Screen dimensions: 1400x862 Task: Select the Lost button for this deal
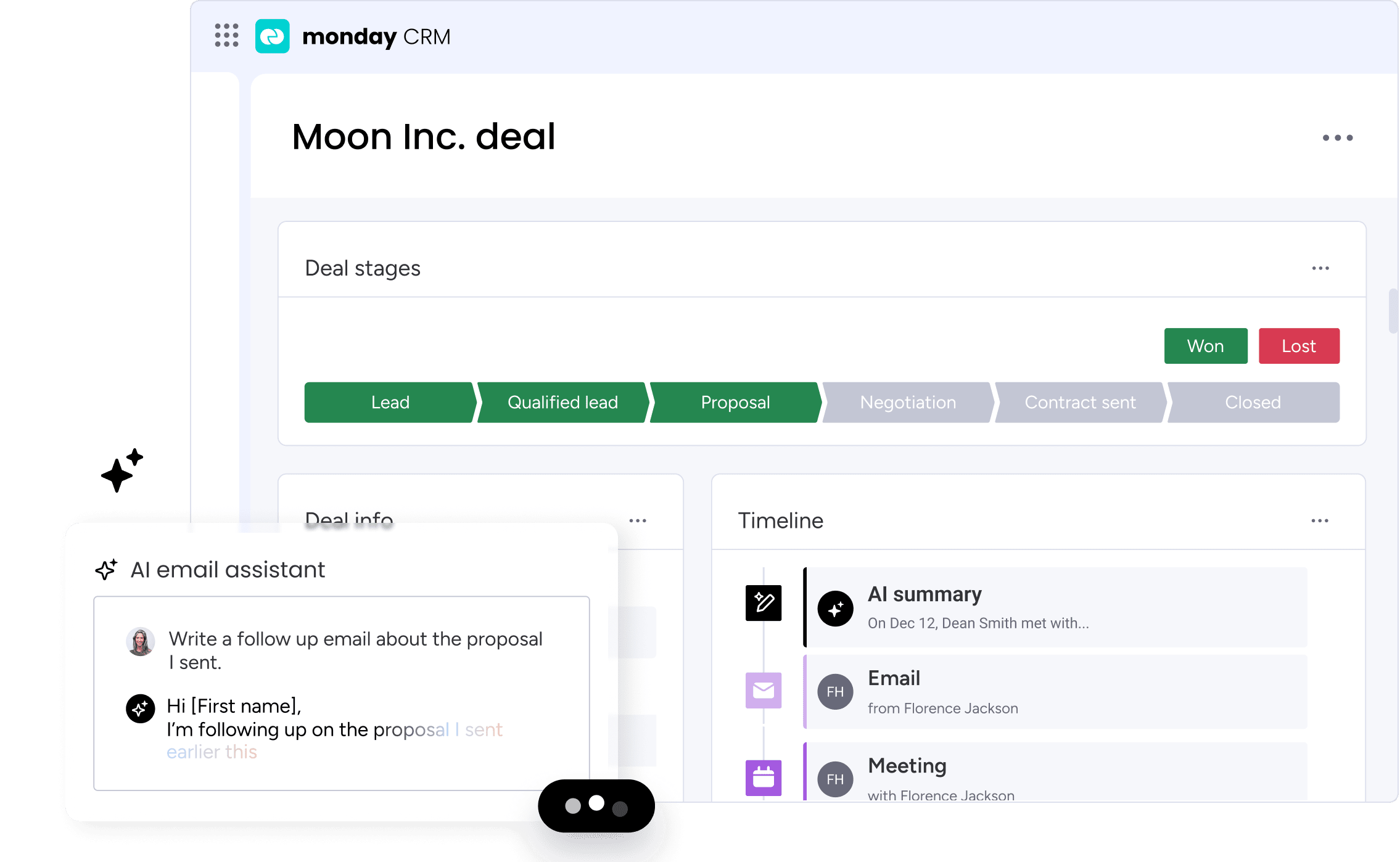1297,346
